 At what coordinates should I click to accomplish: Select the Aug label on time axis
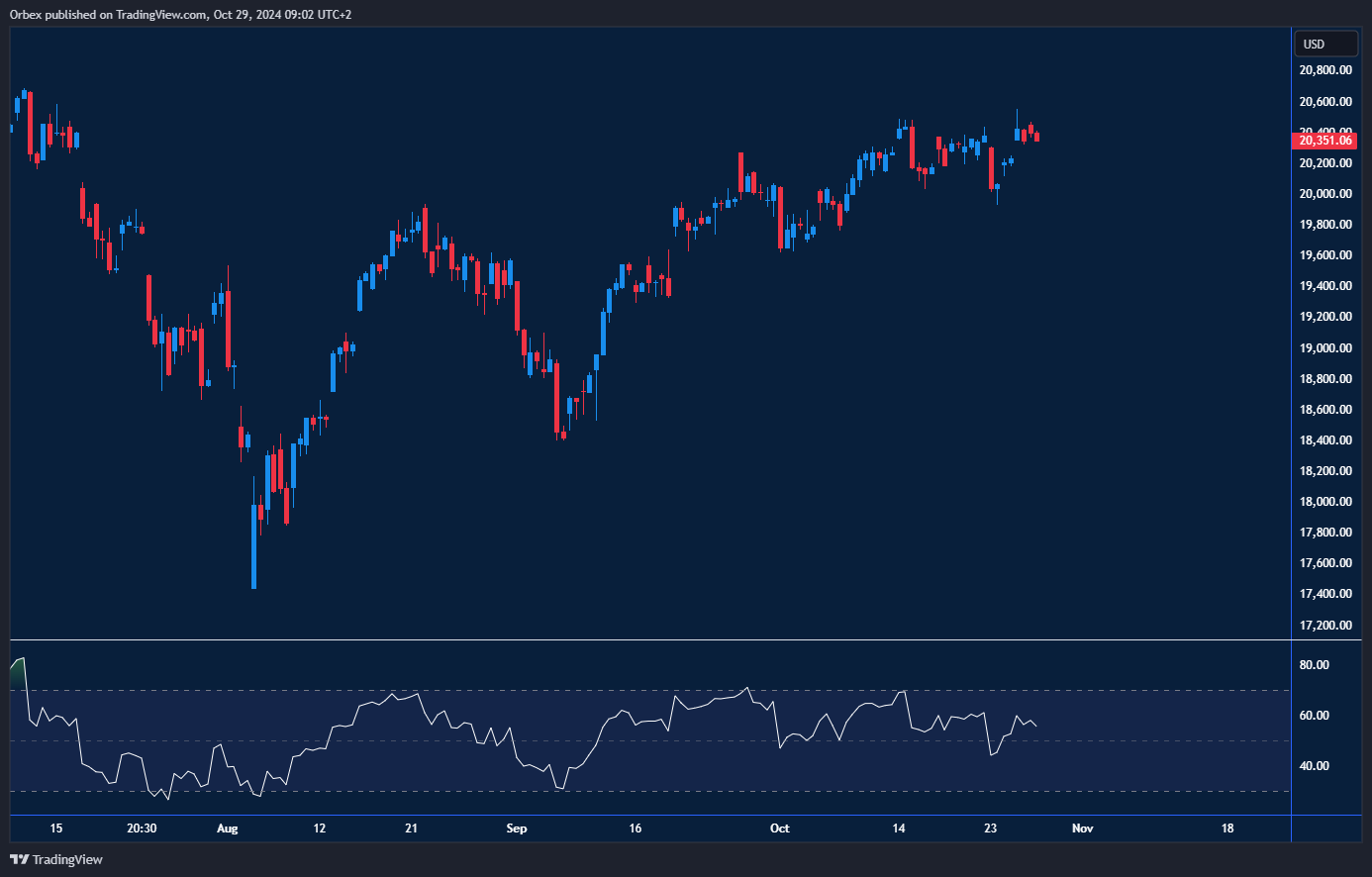click(x=228, y=828)
